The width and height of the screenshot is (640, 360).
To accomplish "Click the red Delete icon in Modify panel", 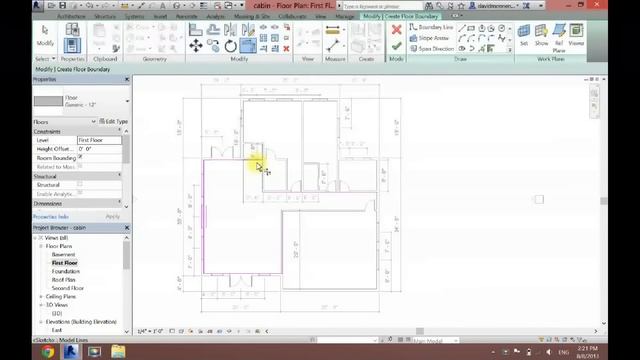I will [x=287, y=49].
